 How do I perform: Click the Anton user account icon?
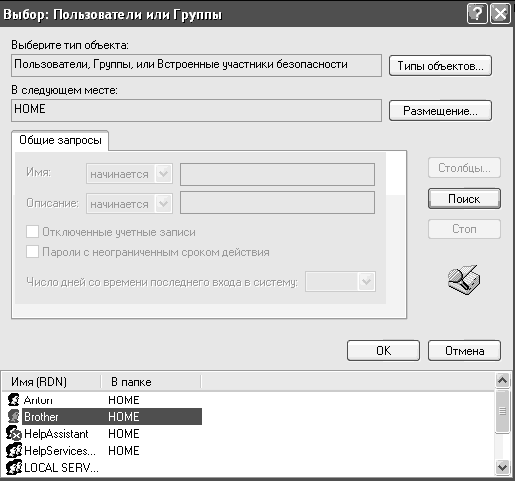[x=14, y=400]
